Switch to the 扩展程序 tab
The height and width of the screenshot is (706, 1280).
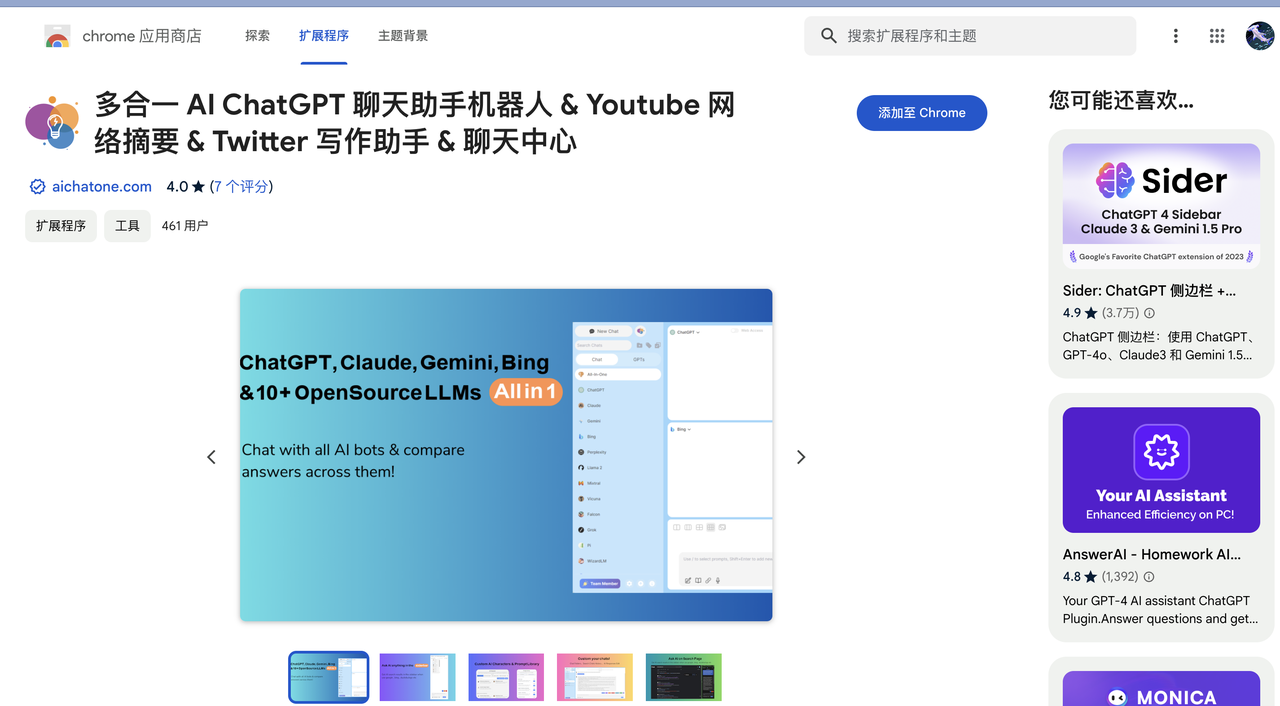[x=324, y=36]
